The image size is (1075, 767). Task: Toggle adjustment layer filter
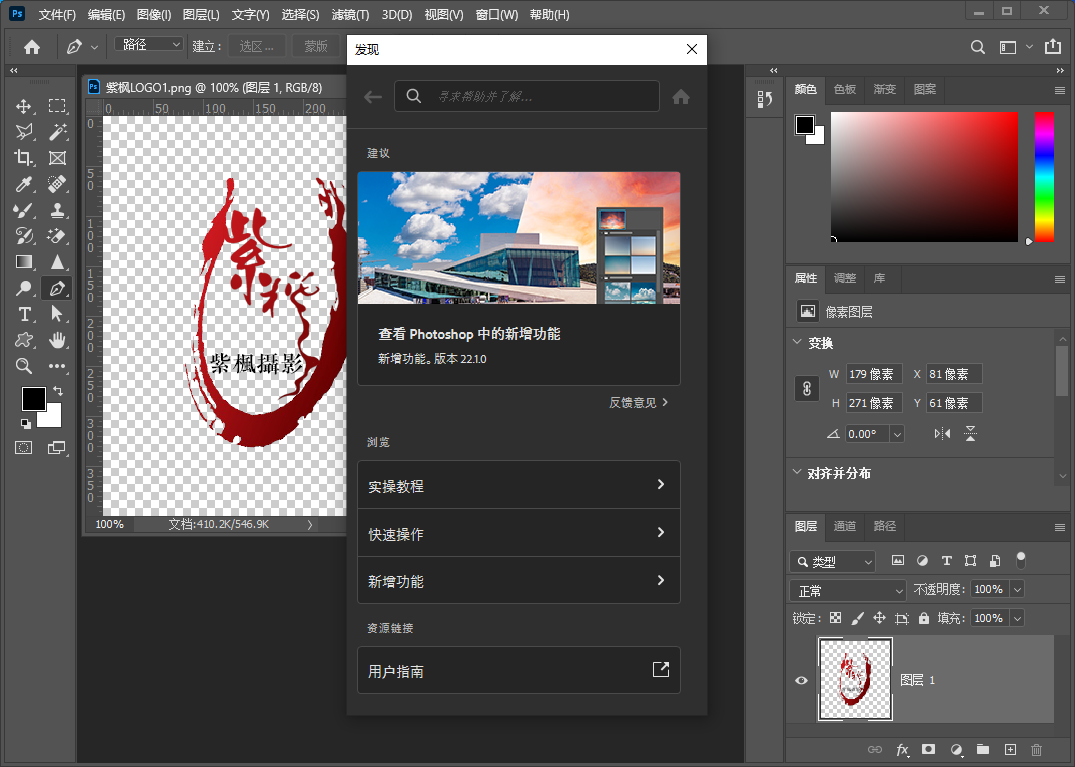pos(922,561)
